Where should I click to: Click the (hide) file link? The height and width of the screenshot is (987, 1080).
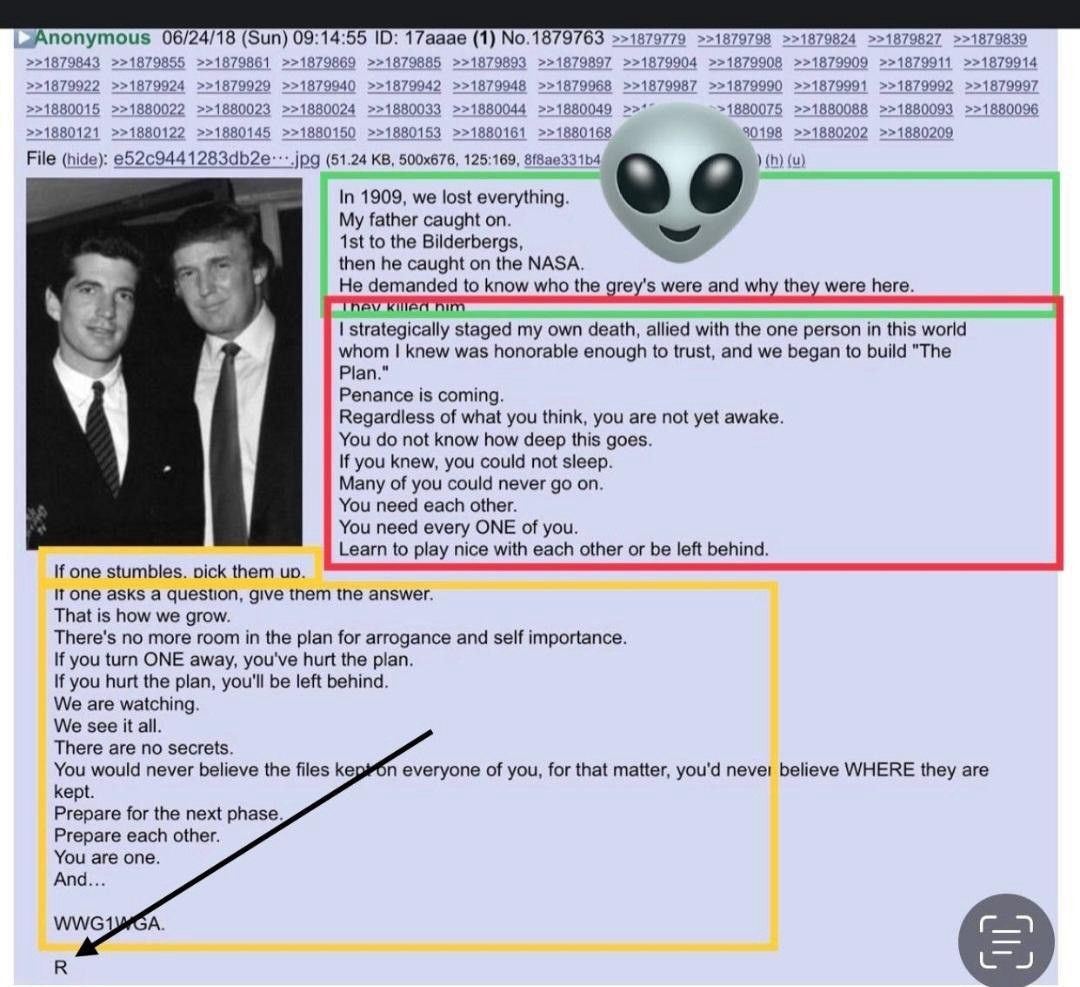tap(81, 160)
